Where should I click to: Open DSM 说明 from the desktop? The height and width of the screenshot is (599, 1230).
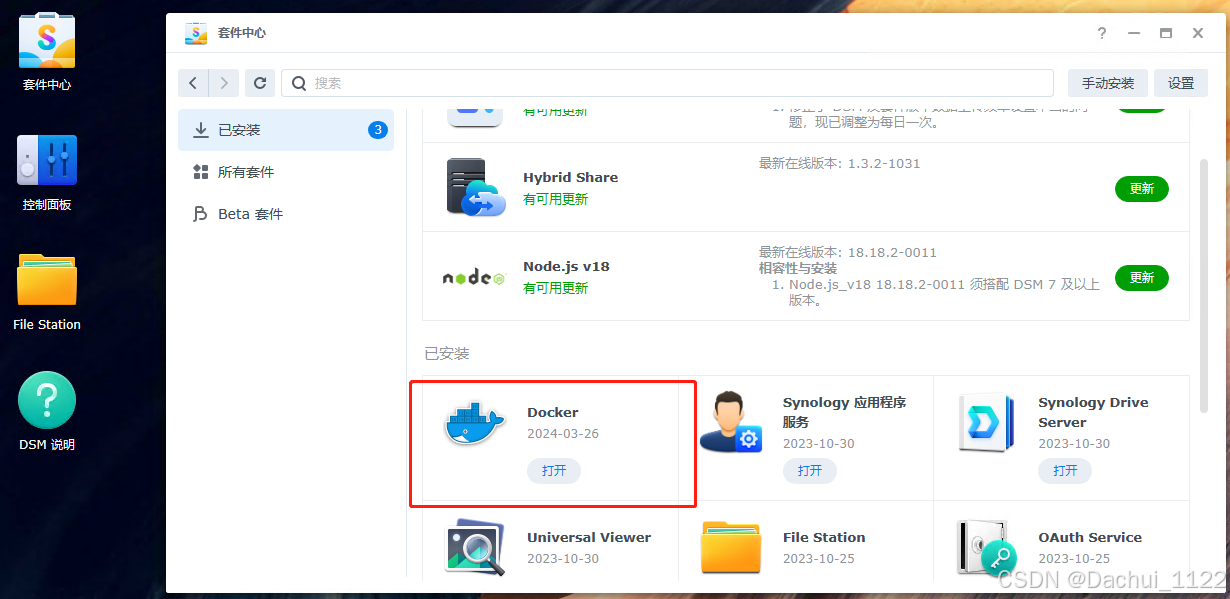[x=46, y=400]
